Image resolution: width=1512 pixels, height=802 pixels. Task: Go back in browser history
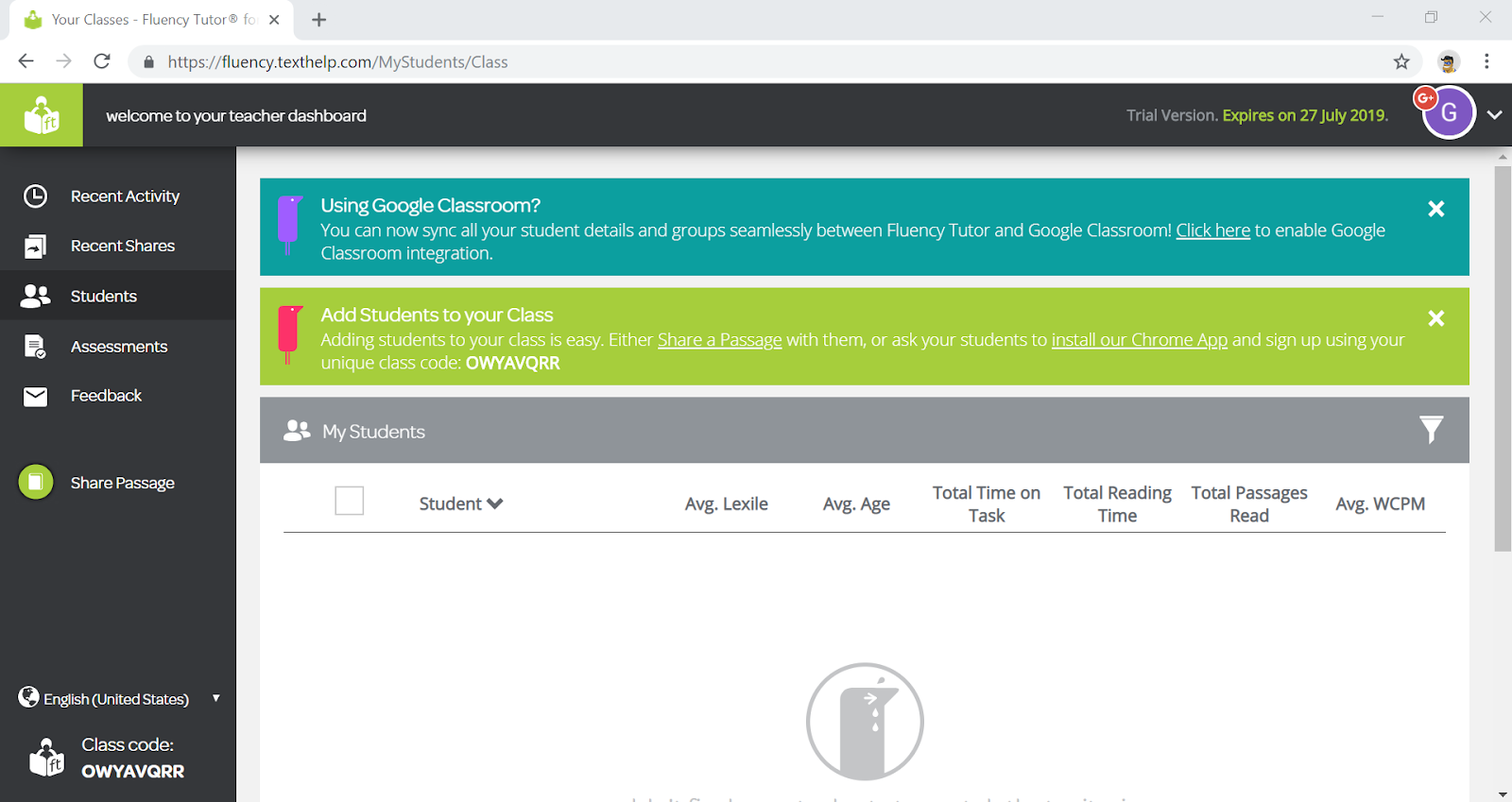click(x=26, y=61)
